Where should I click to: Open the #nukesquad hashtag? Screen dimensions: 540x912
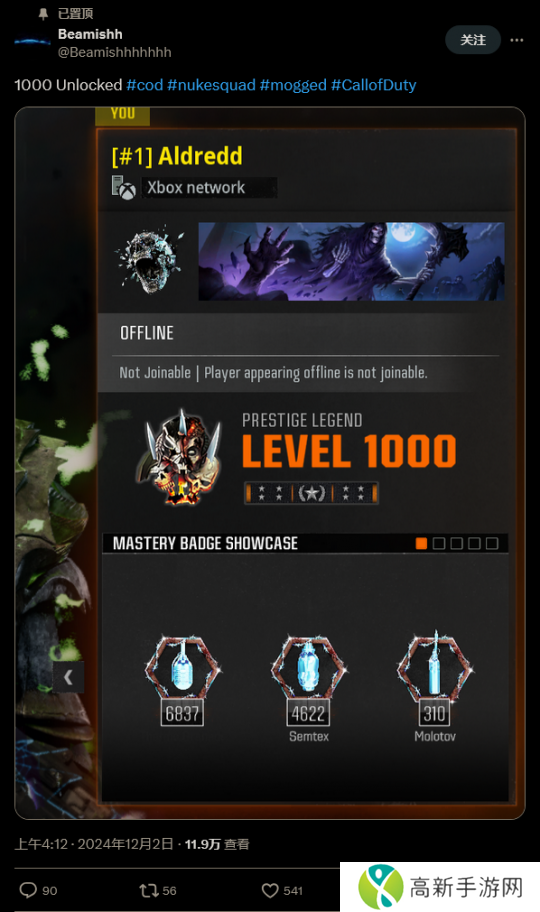pos(211,85)
